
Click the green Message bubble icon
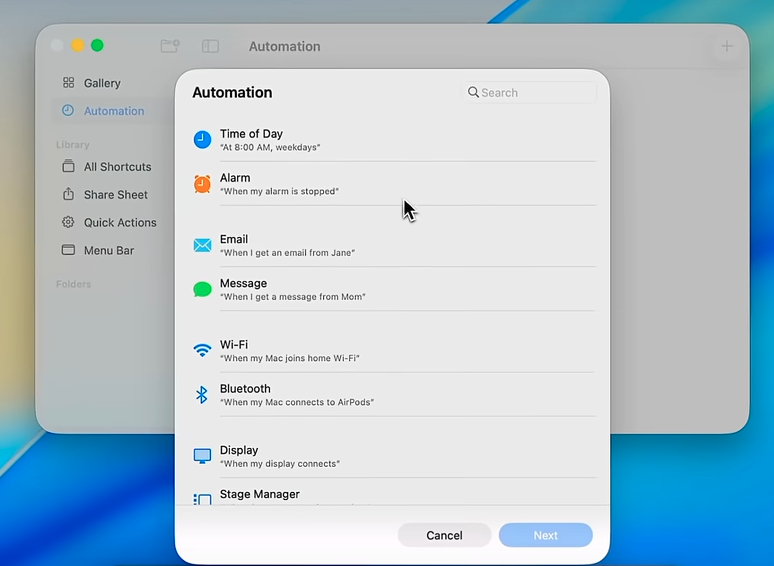tap(202, 289)
